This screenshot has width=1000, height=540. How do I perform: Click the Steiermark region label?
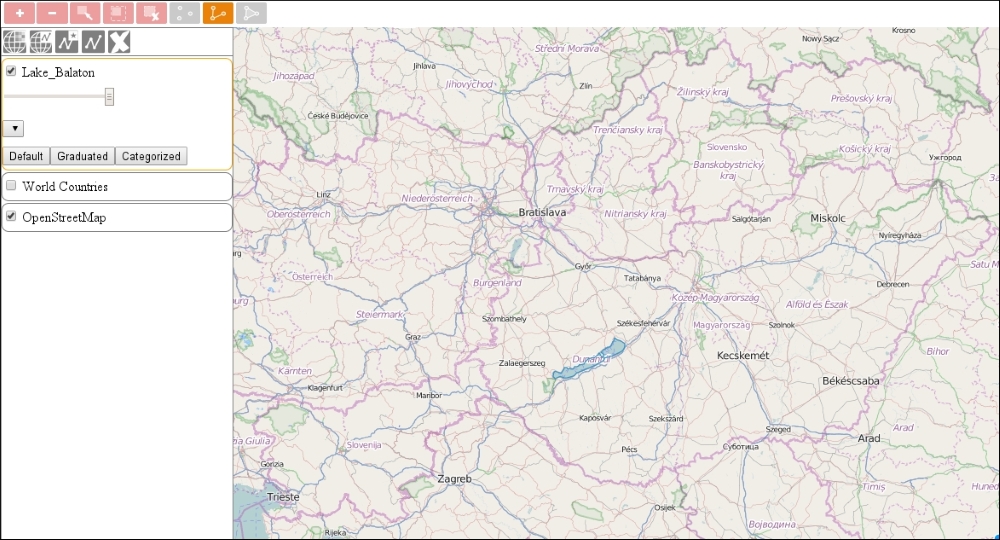(x=379, y=314)
